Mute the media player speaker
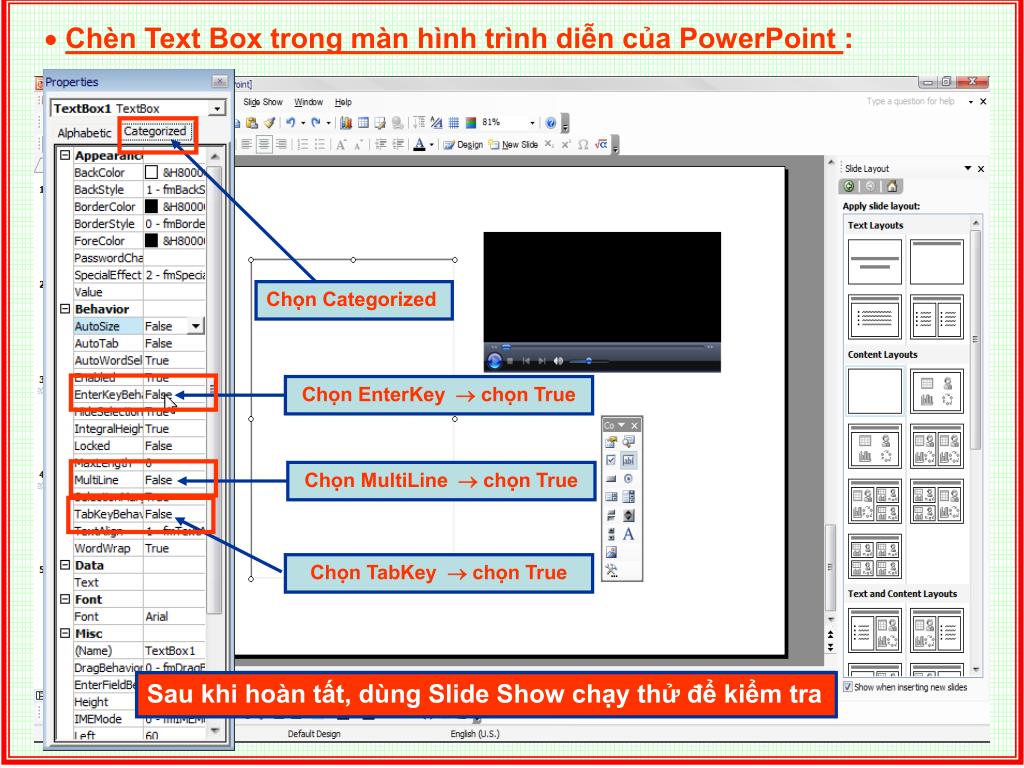The image size is (1024, 768). (x=558, y=360)
